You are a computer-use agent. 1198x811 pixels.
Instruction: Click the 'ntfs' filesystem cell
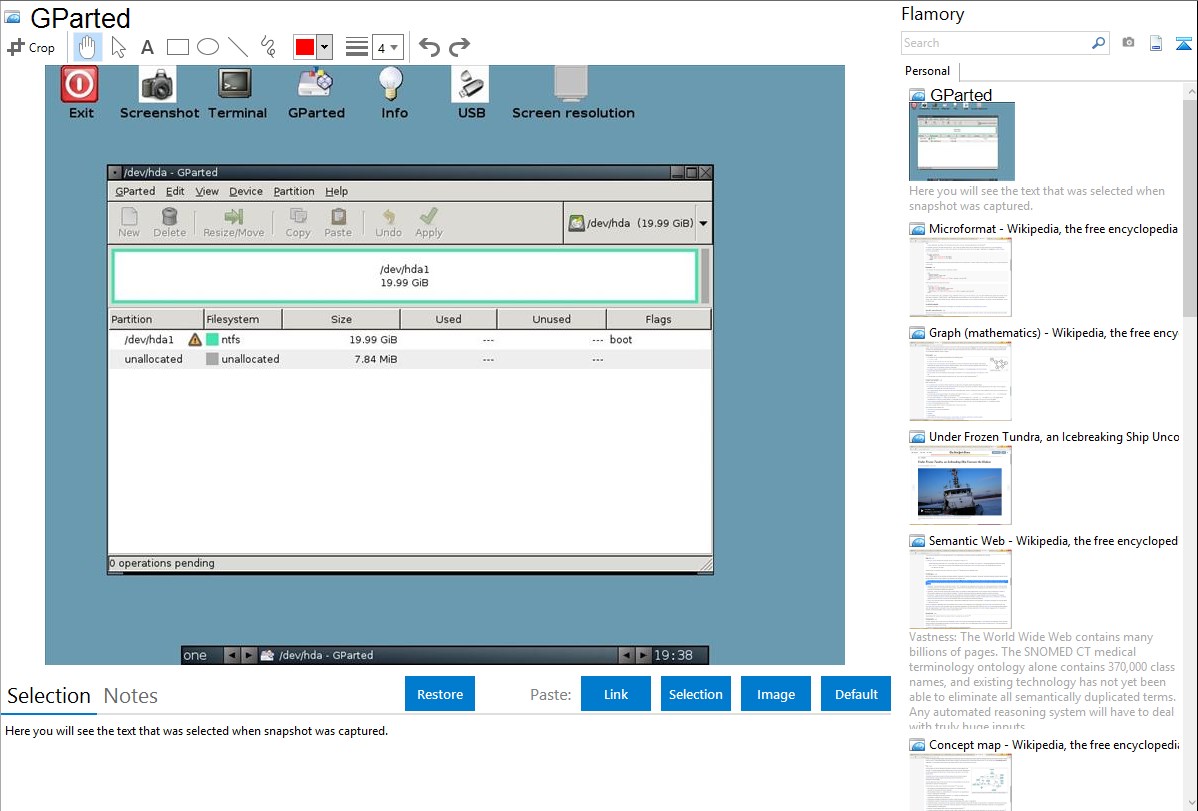pos(230,339)
